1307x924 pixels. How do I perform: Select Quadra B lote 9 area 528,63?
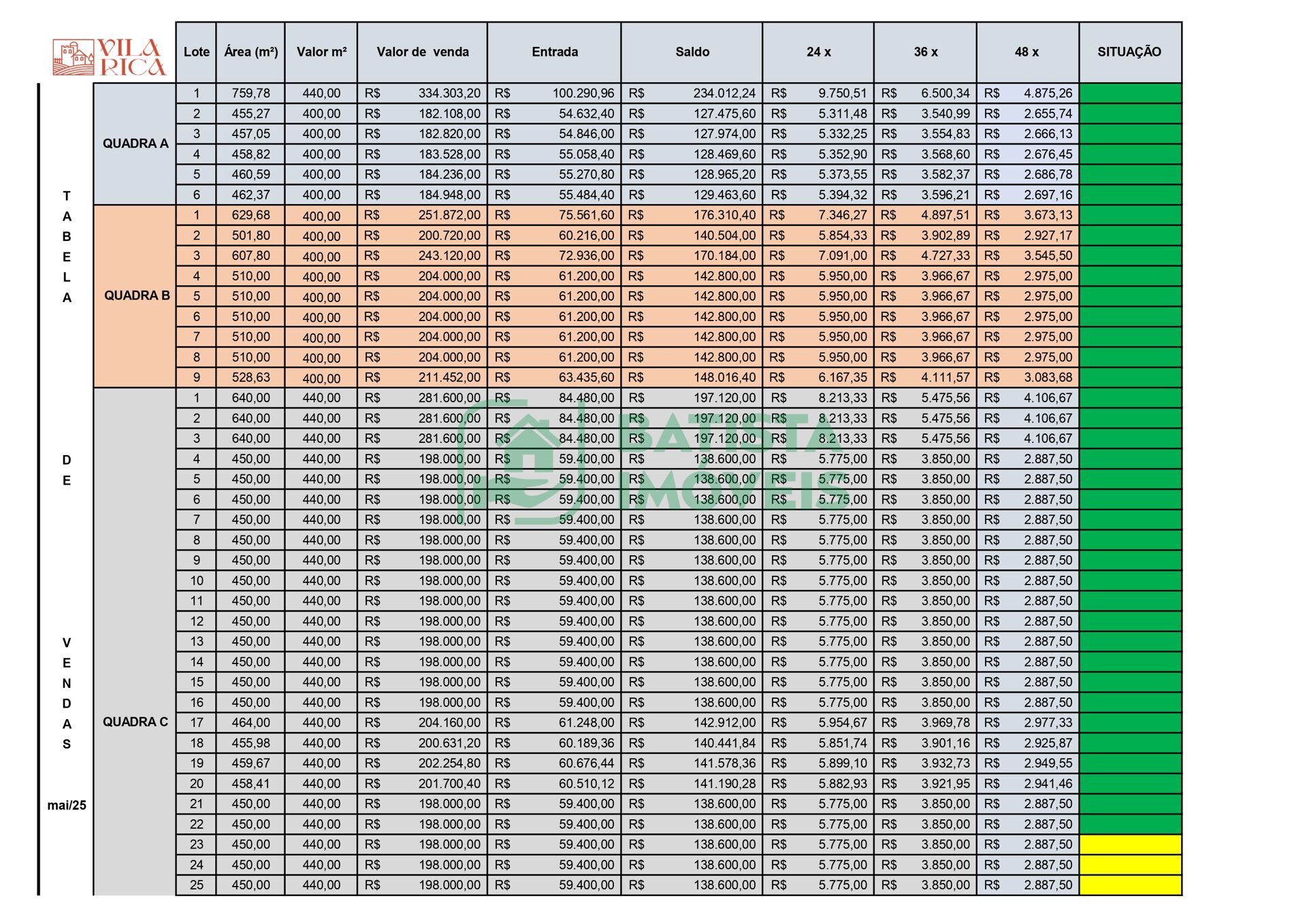pos(251,378)
